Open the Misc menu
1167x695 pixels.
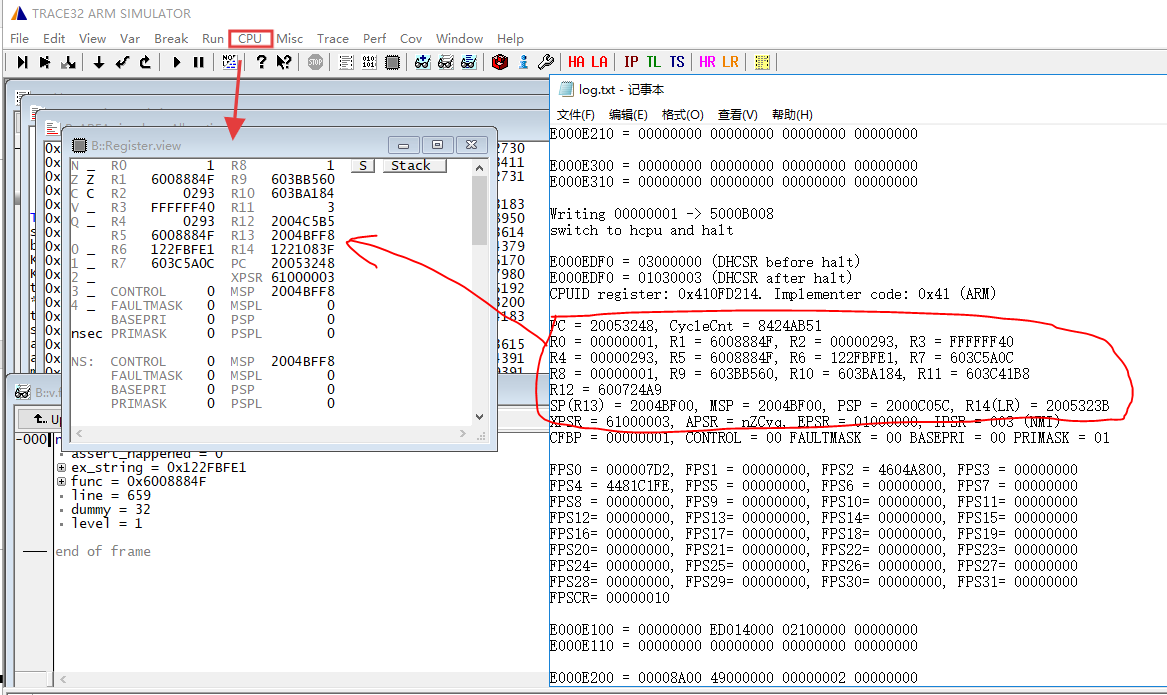point(290,39)
